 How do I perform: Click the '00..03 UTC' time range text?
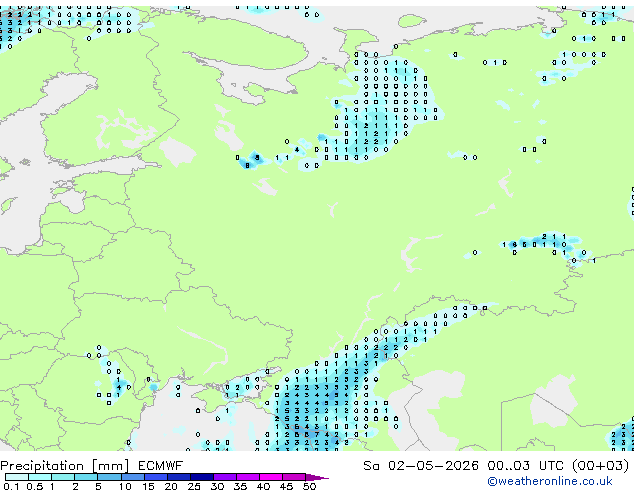pyautogui.click(x=525, y=466)
